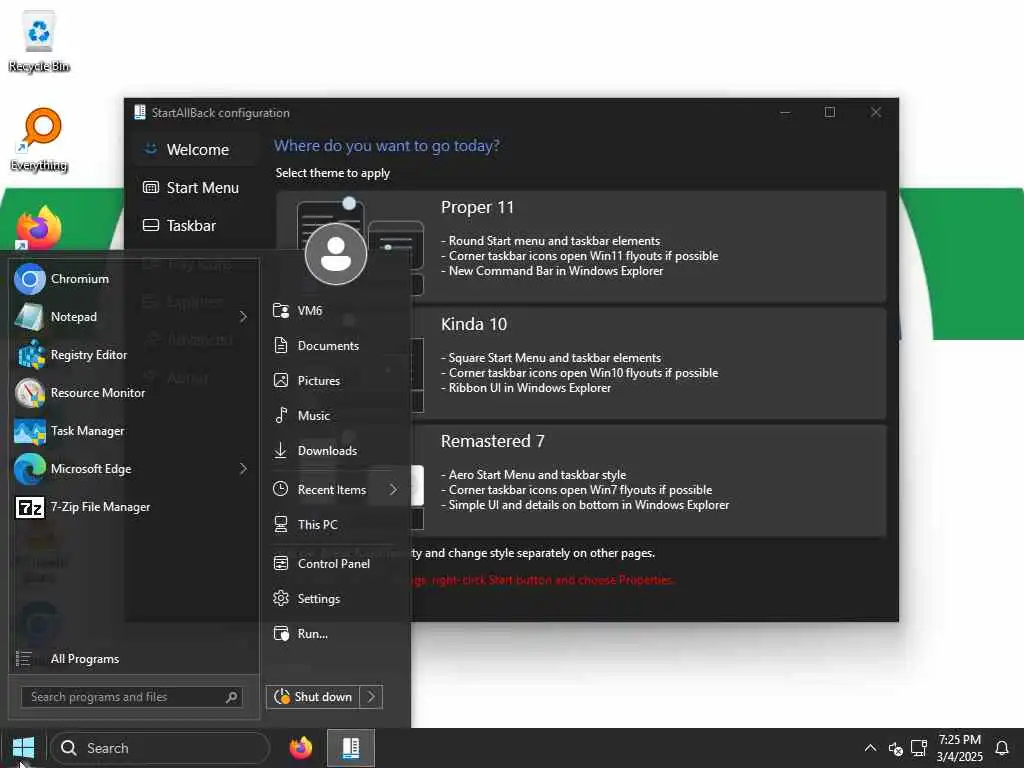
Task: Open Chromium from the Start menu
Action: click(x=134, y=279)
